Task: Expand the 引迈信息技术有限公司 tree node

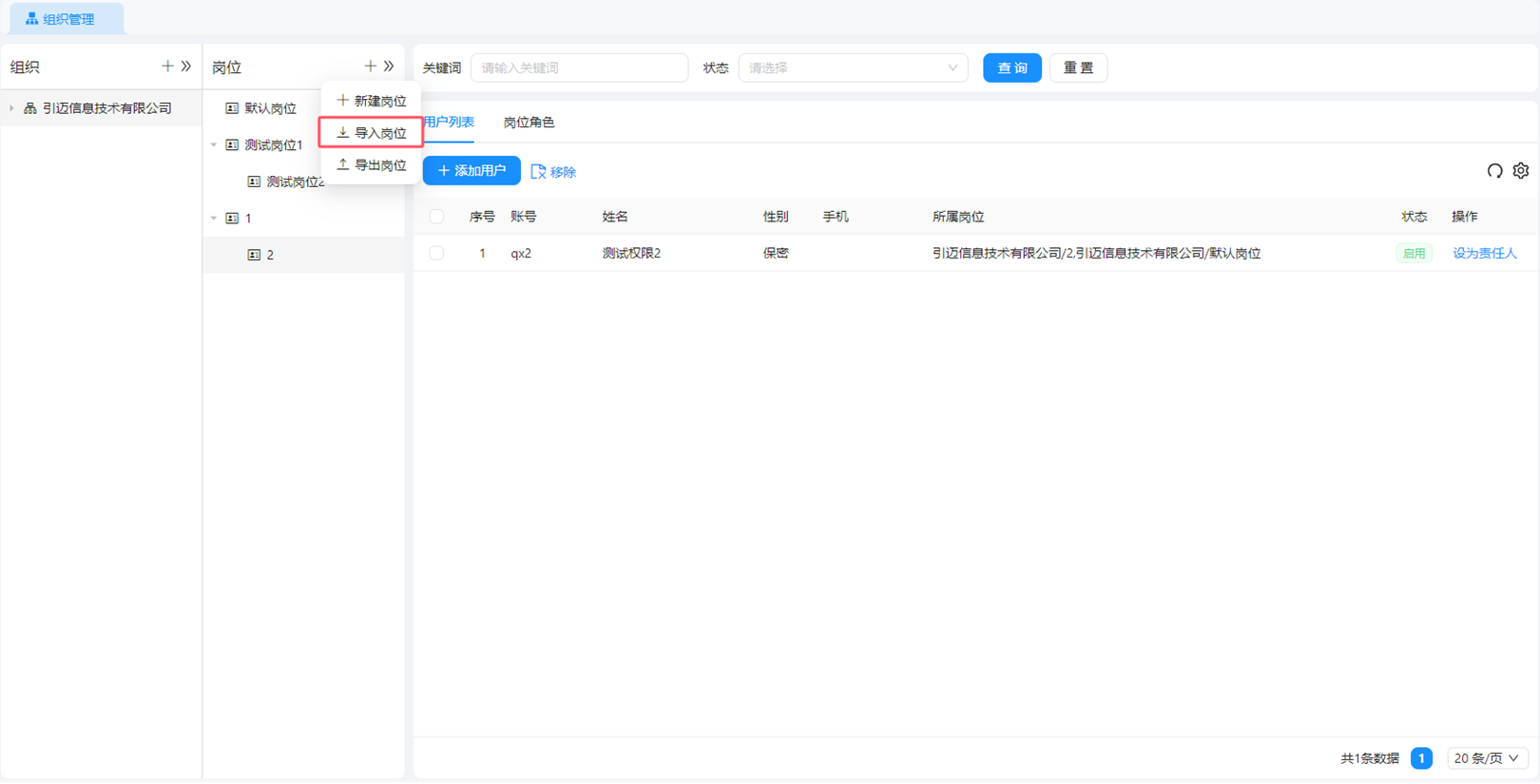Action: click(11, 108)
